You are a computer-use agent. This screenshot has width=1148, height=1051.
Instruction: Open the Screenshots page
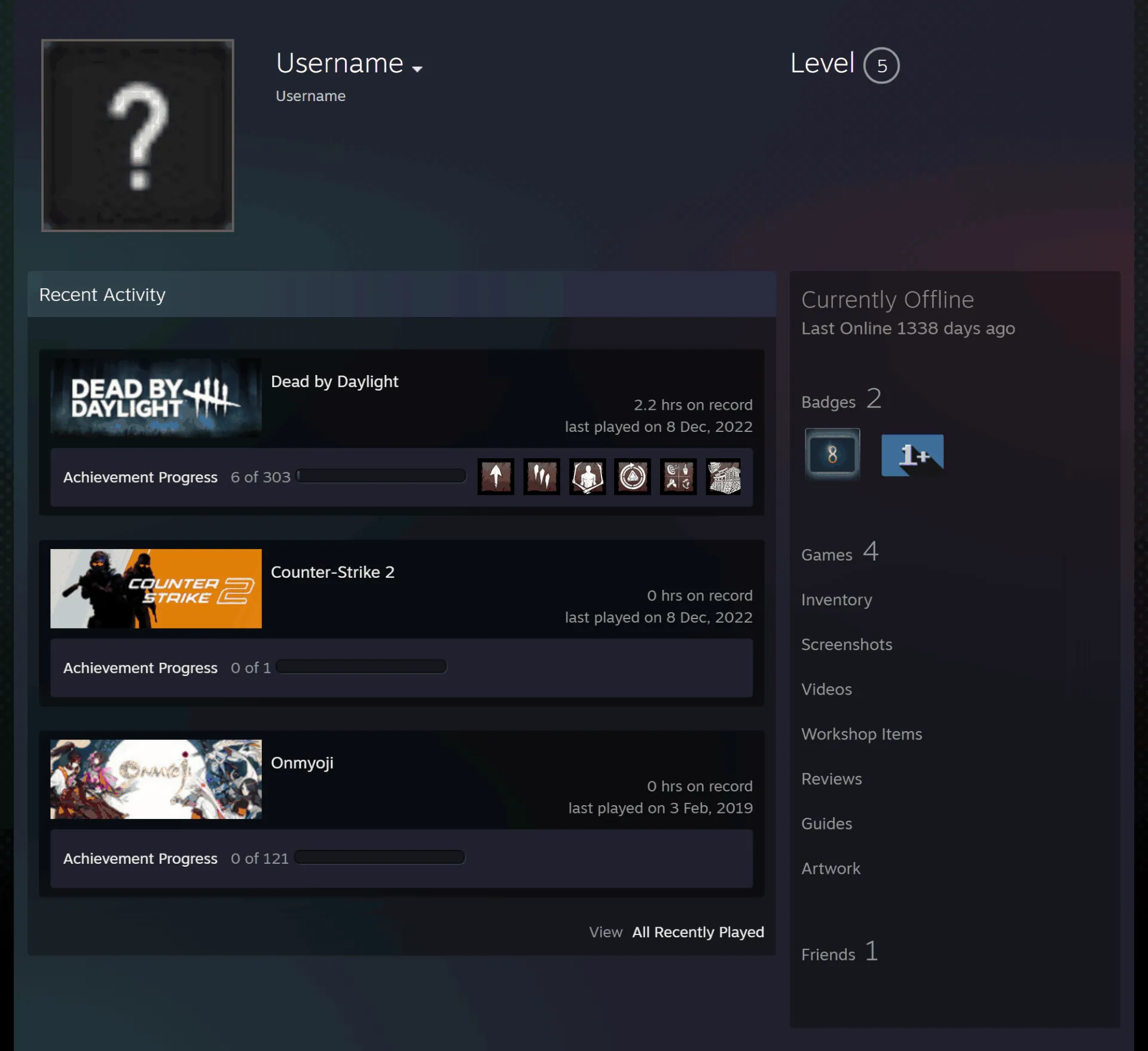pyautogui.click(x=847, y=644)
